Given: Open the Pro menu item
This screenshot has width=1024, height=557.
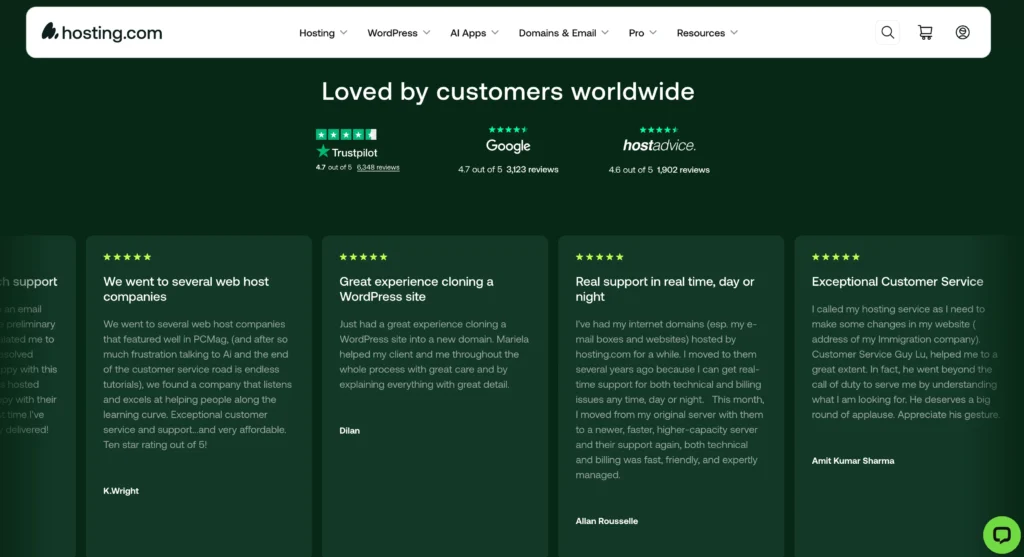Looking at the screenshot, I should 636,33.
